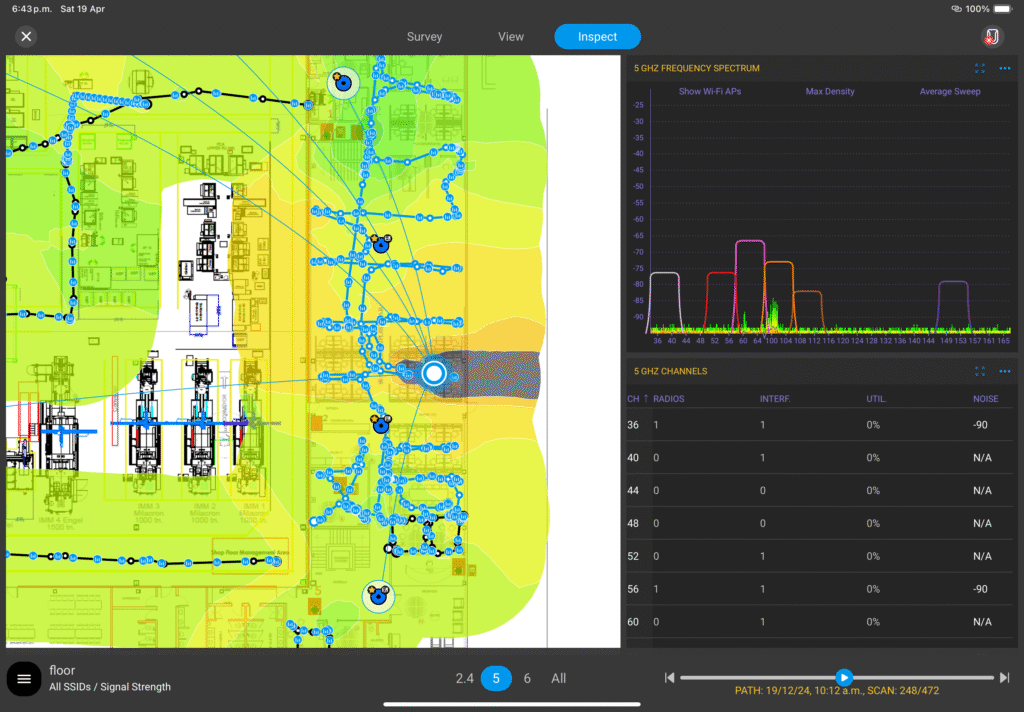Switch to the View tab
Viewport: 1024px width, 712px height.
pos(511,37)
